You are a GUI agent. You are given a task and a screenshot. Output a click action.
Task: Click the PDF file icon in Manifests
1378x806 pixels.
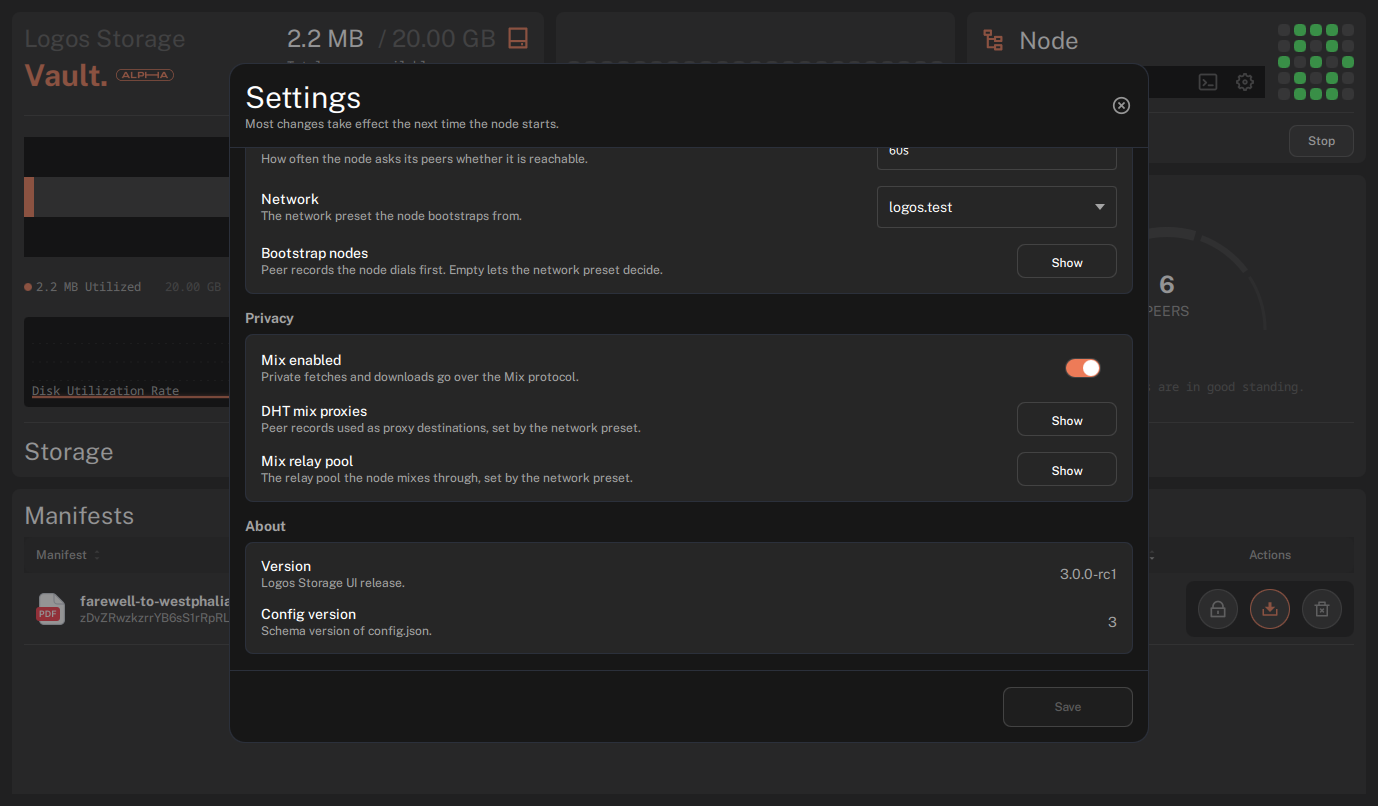coord(50,608)
